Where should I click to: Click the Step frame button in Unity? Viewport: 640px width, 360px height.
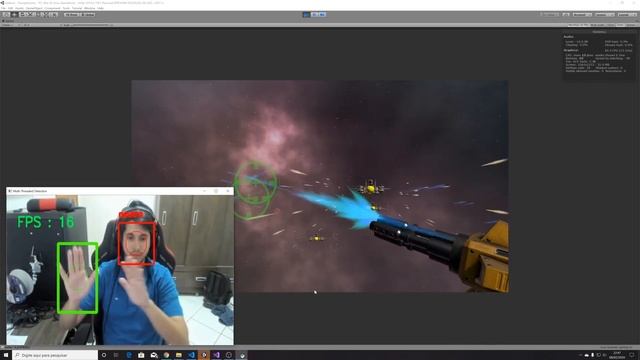tap(322, 14)
